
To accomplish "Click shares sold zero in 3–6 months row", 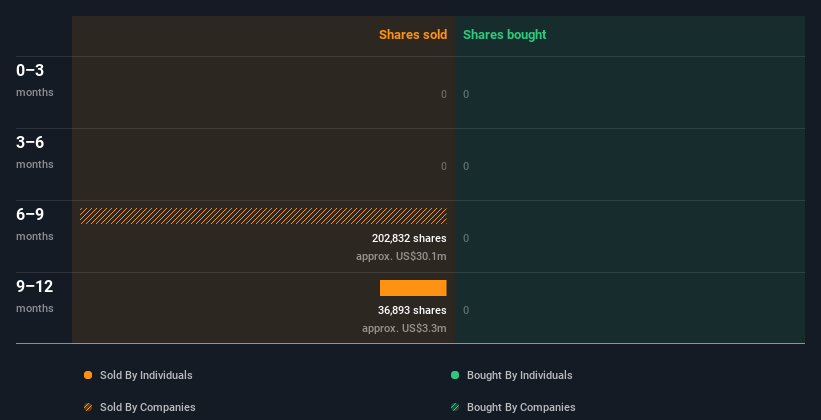I will tap(444, 166).
